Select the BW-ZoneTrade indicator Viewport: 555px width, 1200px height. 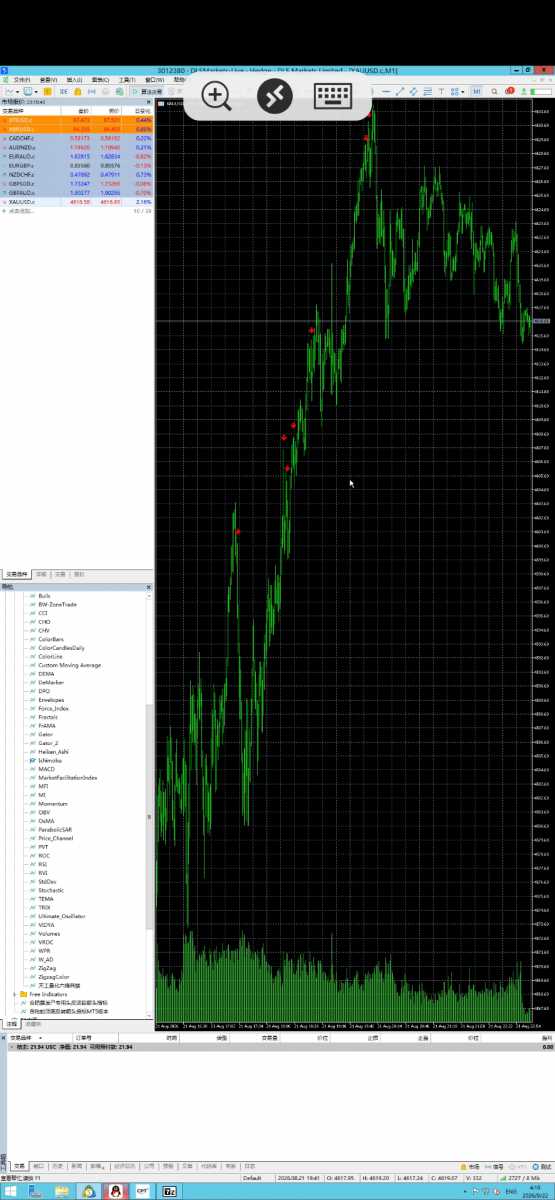click(57, 604)
